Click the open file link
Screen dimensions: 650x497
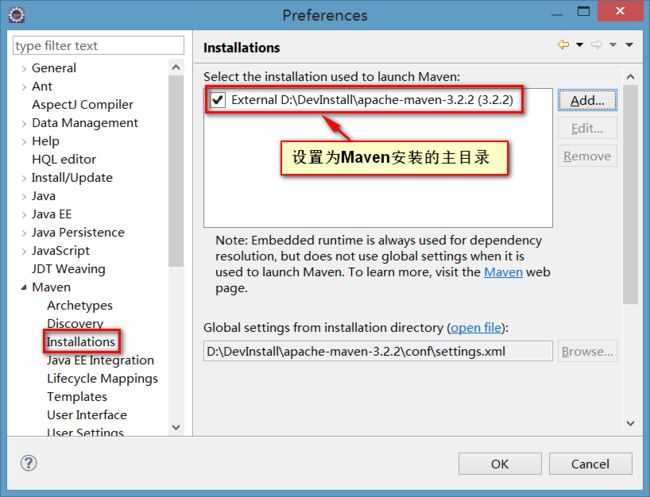476,328
